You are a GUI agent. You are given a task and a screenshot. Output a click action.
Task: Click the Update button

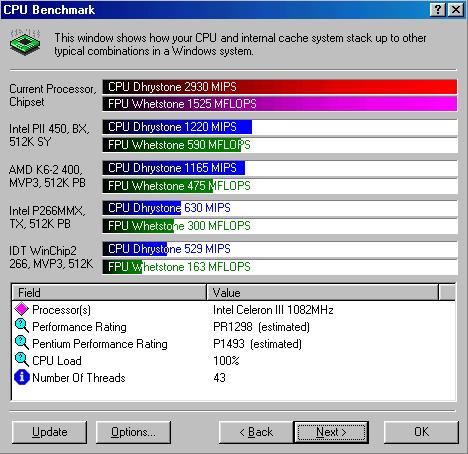click(x=49, y=432)
